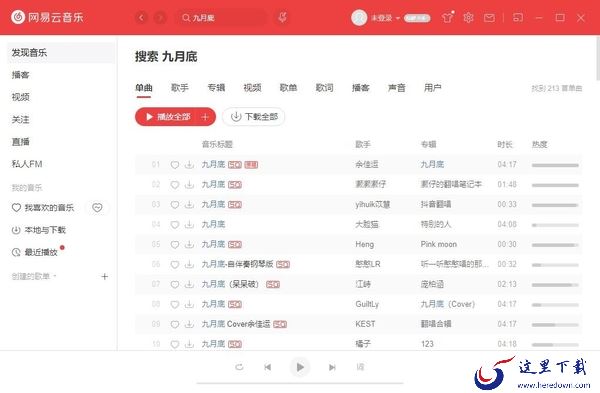Click the loop mode playback icon
The width and height of the screenshot is (600, 393).
(239, 367)
